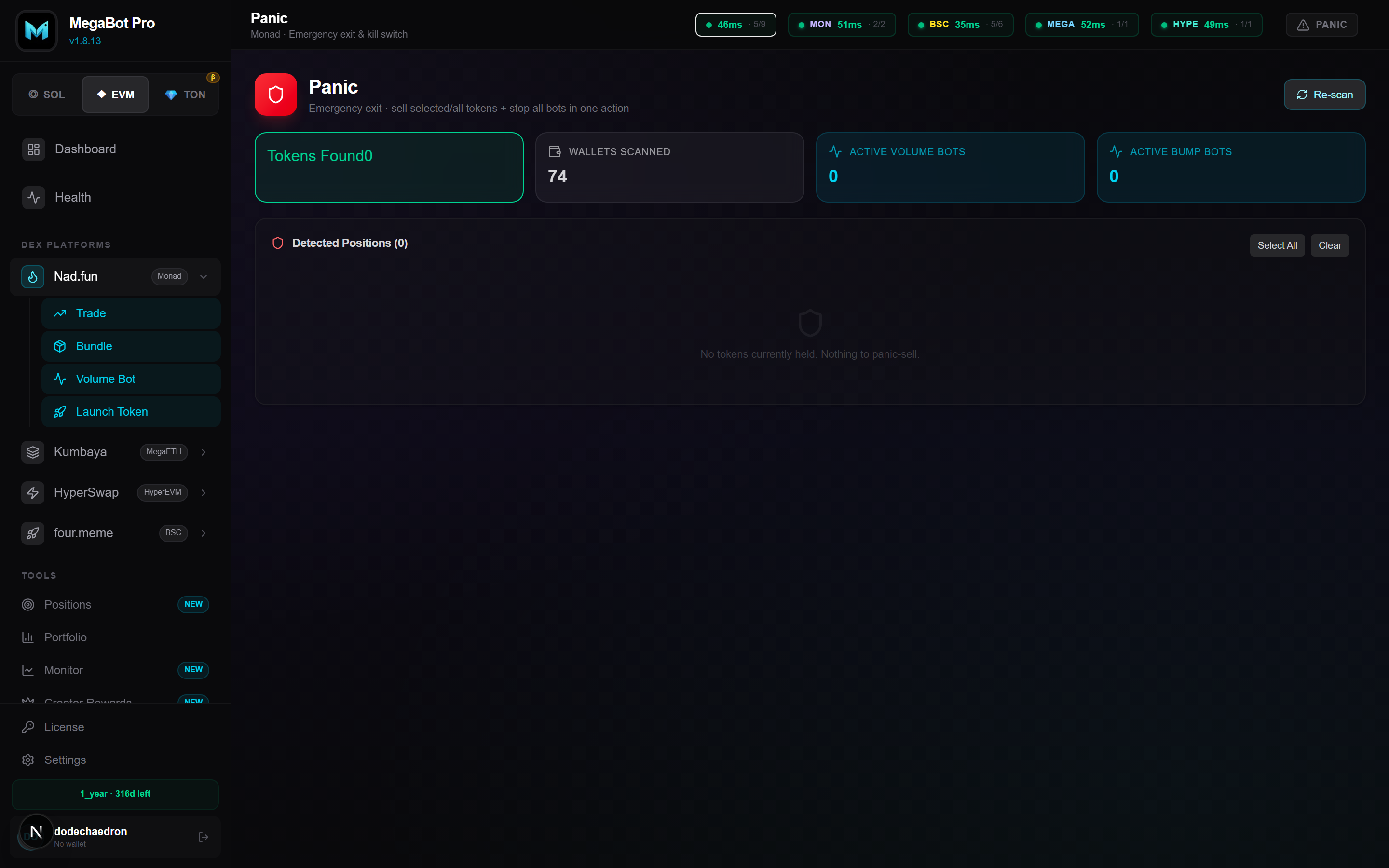Click the MEGA 52ms RPC status chip
1389x868 pixels.
pyautogui.click(x=1081, y=25)
